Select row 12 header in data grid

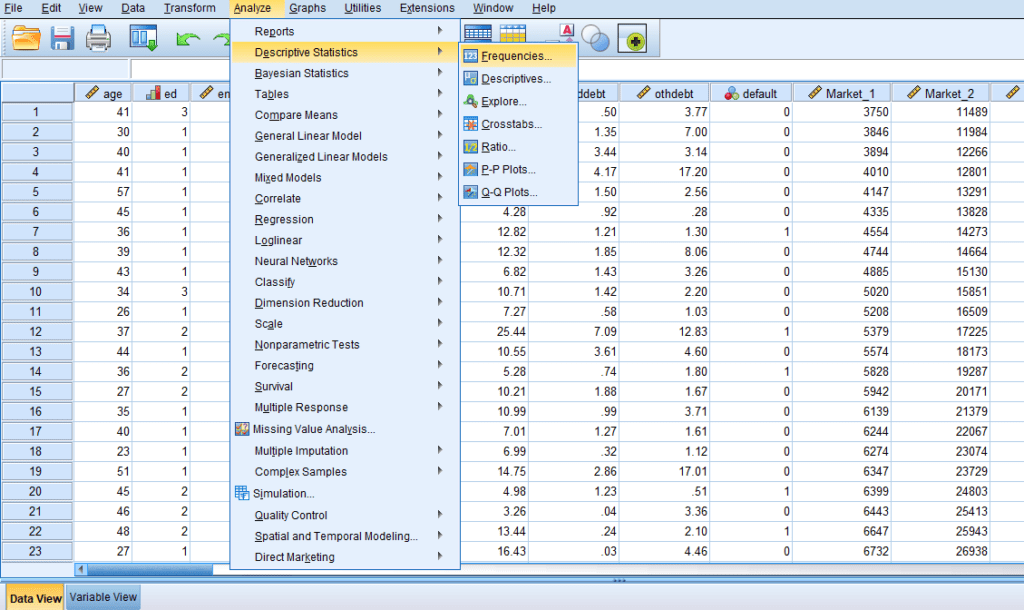(x=36, y=331)
